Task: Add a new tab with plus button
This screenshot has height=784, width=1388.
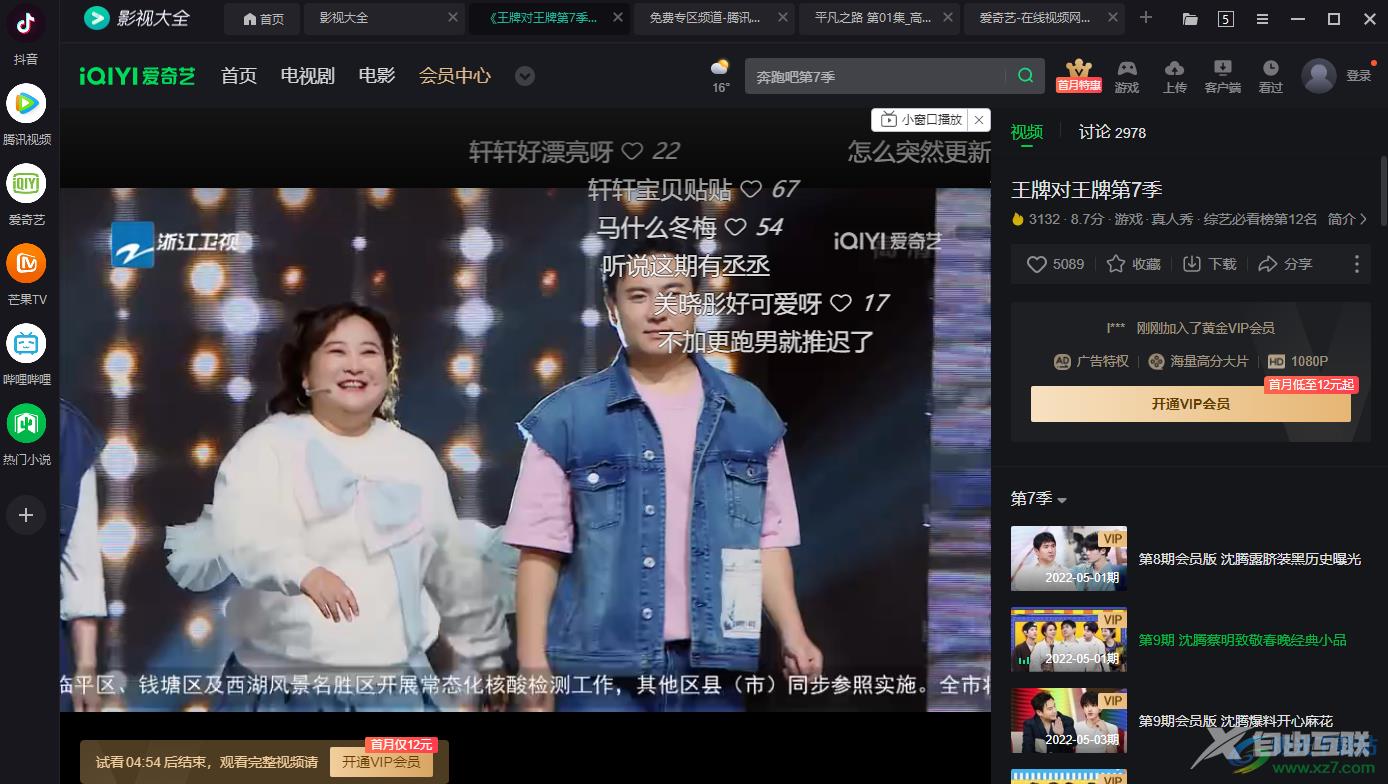Action: [x=1146, y=18]
